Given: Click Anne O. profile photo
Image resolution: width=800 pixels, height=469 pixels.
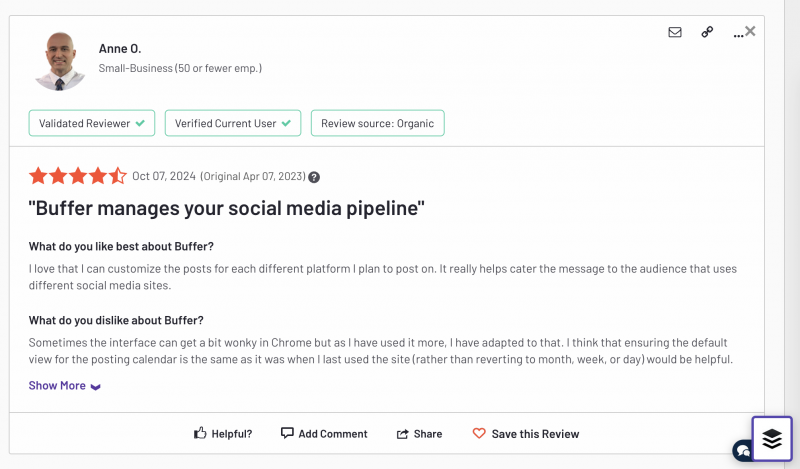Looking at the screenshot, I should [x=60, y=61].
